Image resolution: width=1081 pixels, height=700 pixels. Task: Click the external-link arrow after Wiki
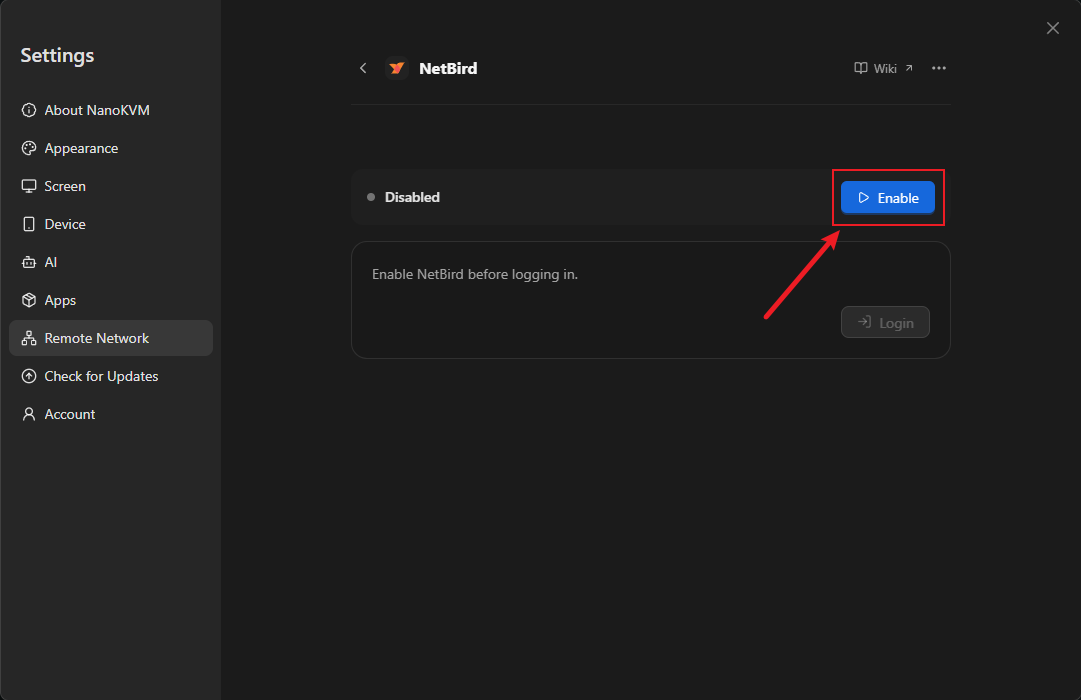(x=909, y=68)
